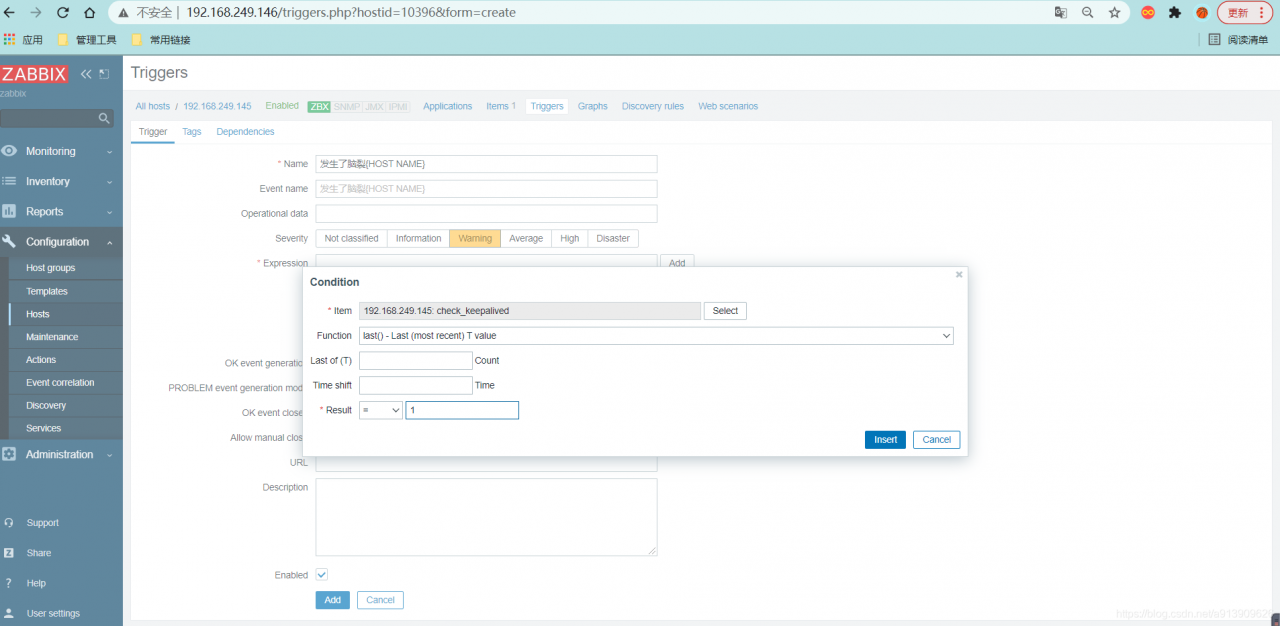1280x626 pixels.
Task: Click the browser forward arrow
Action: pos(37,13)
